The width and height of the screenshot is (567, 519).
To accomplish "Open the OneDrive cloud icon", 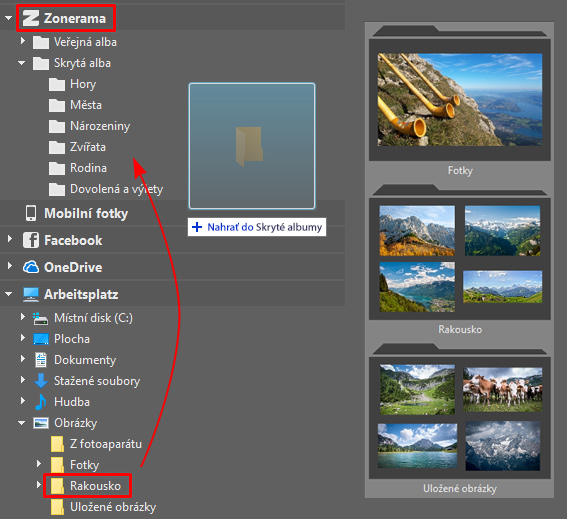I will pos(31,267).
